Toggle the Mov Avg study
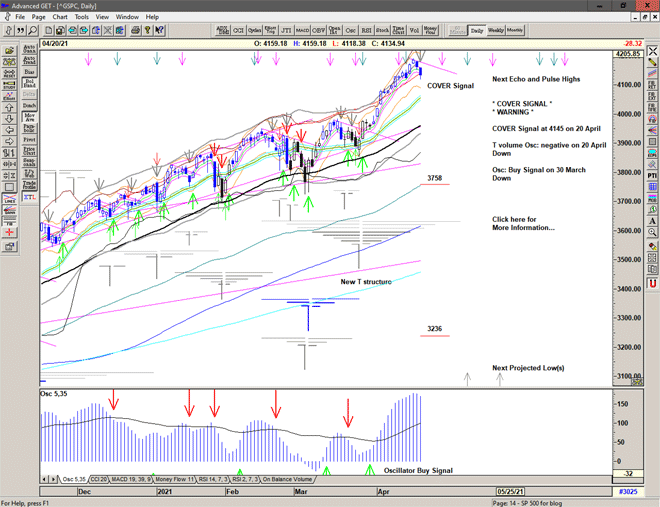 (x=28, y=115)
